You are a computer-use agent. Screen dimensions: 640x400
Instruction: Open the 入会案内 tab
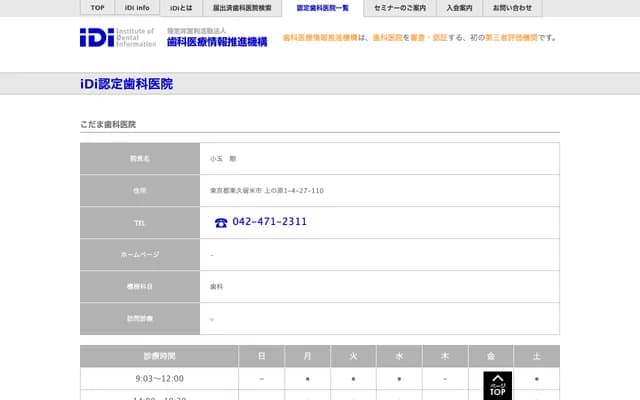click(460, 8)
